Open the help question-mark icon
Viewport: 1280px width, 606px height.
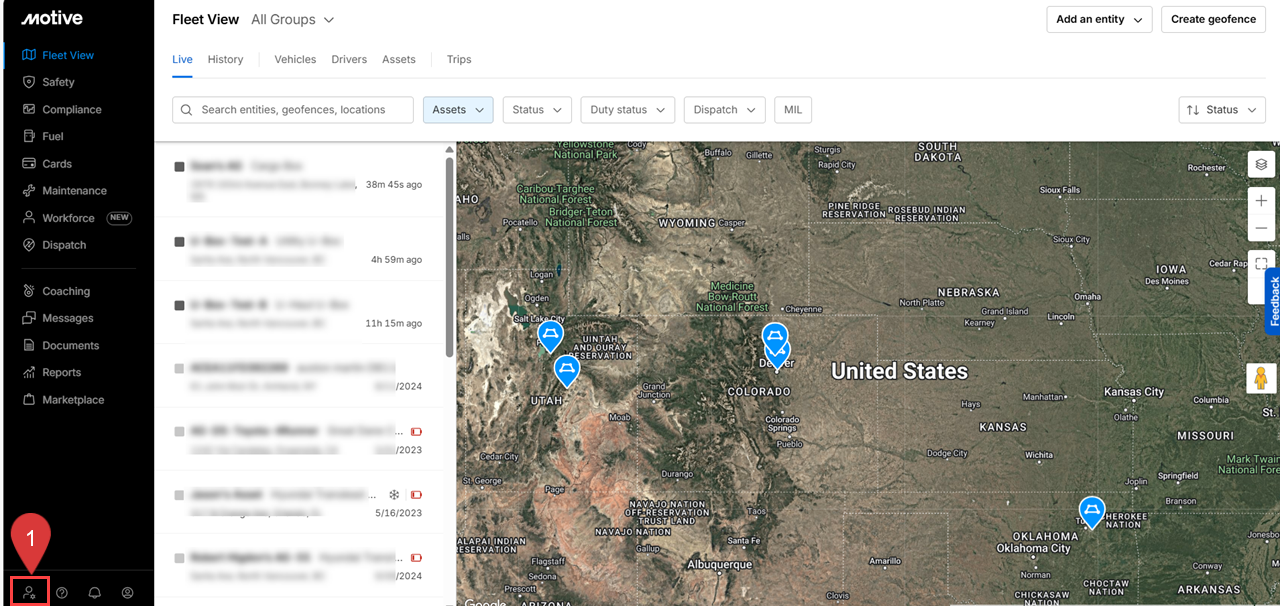(x=62, y=592)
